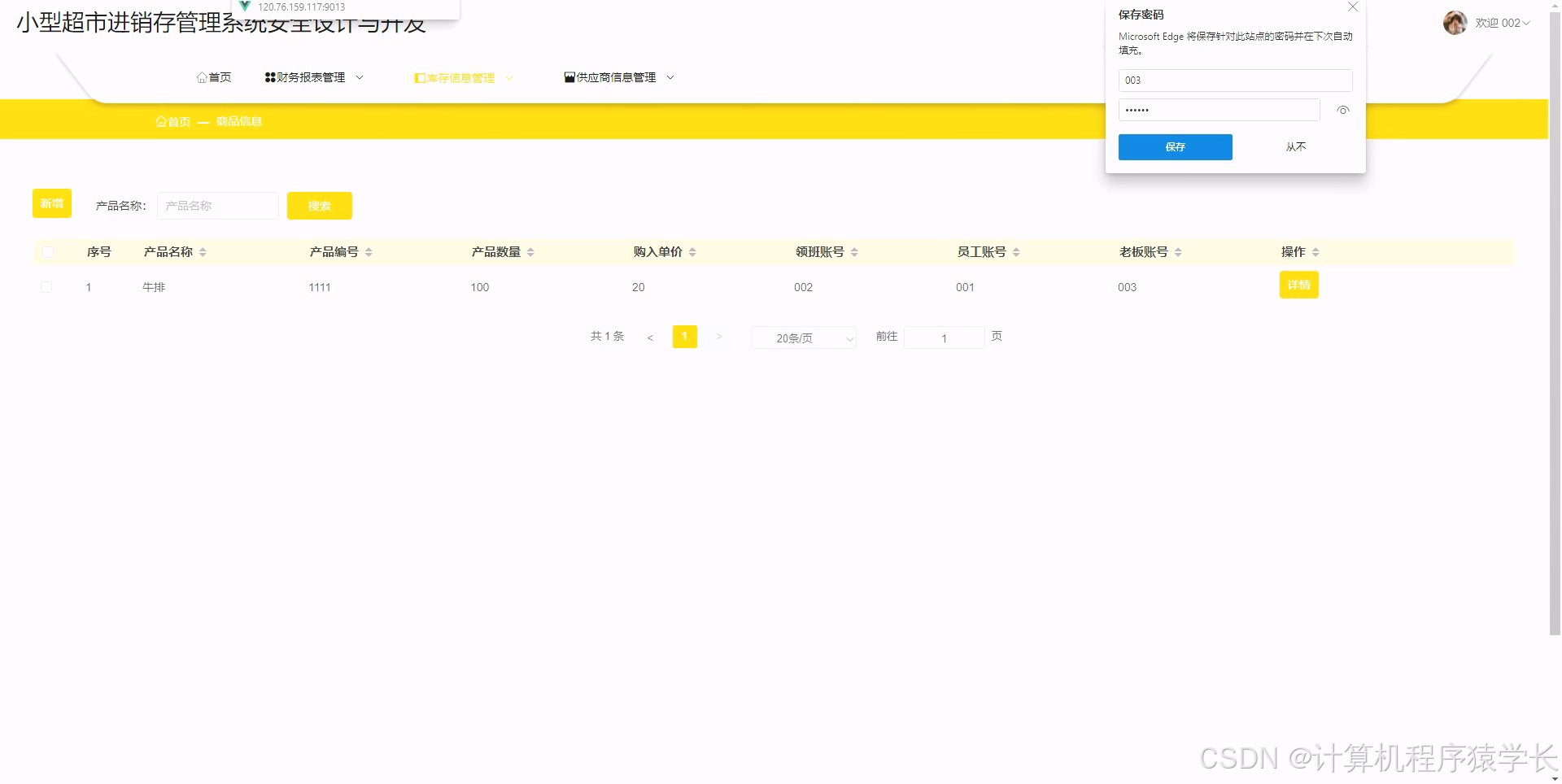Click the user avatar beside 欢迎 002
This screenshot has height=784, width=1562.
pos(1455,23)
